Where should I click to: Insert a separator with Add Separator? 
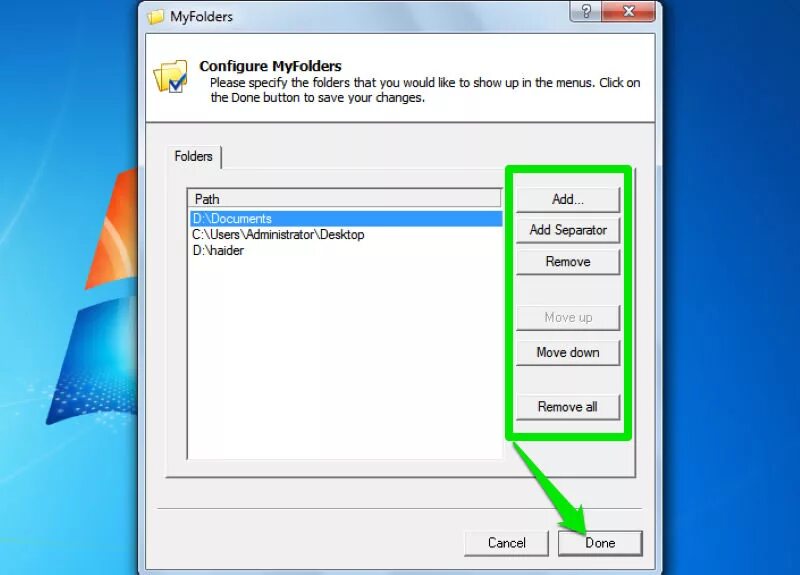(568, 230)
